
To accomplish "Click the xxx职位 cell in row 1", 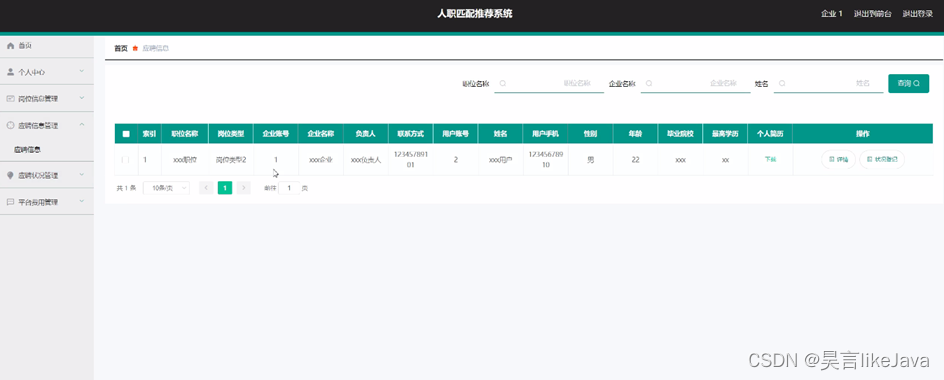I will 185,160.
